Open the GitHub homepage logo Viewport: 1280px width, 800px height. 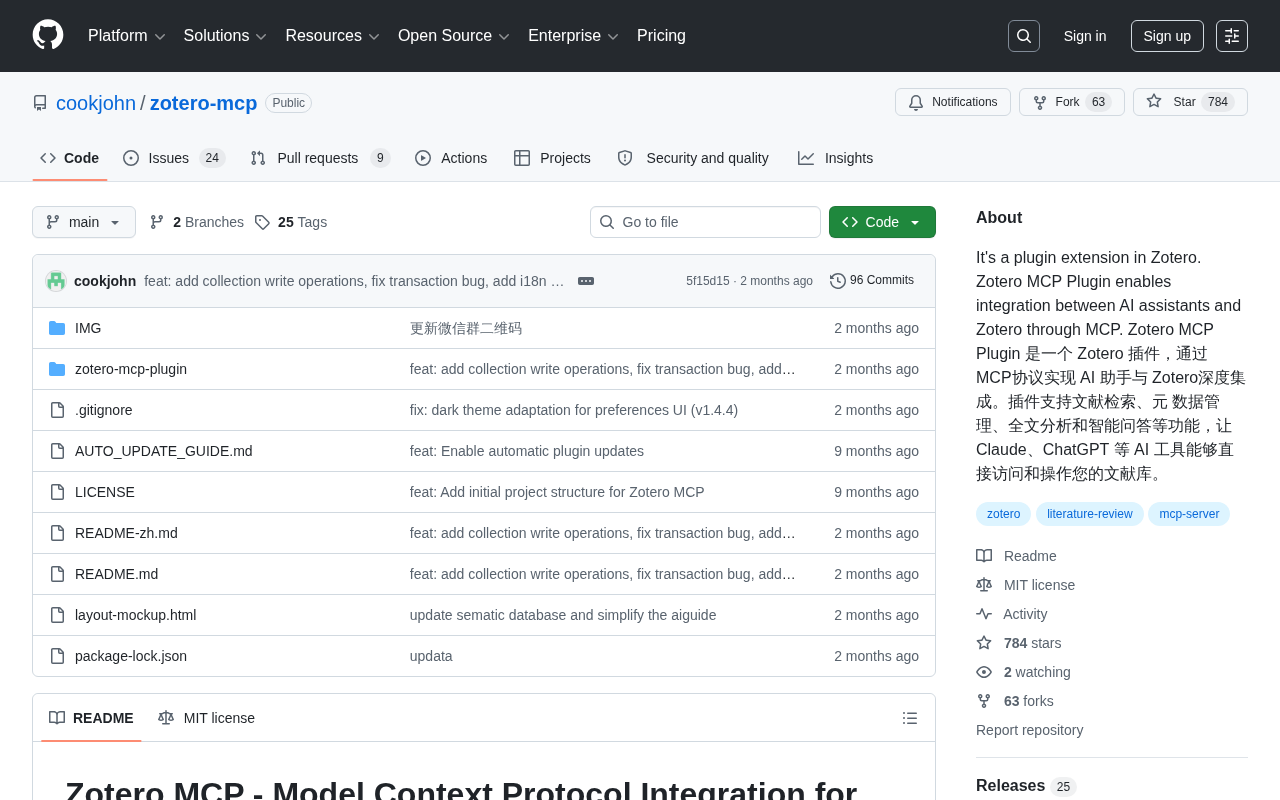pos(48,35)
